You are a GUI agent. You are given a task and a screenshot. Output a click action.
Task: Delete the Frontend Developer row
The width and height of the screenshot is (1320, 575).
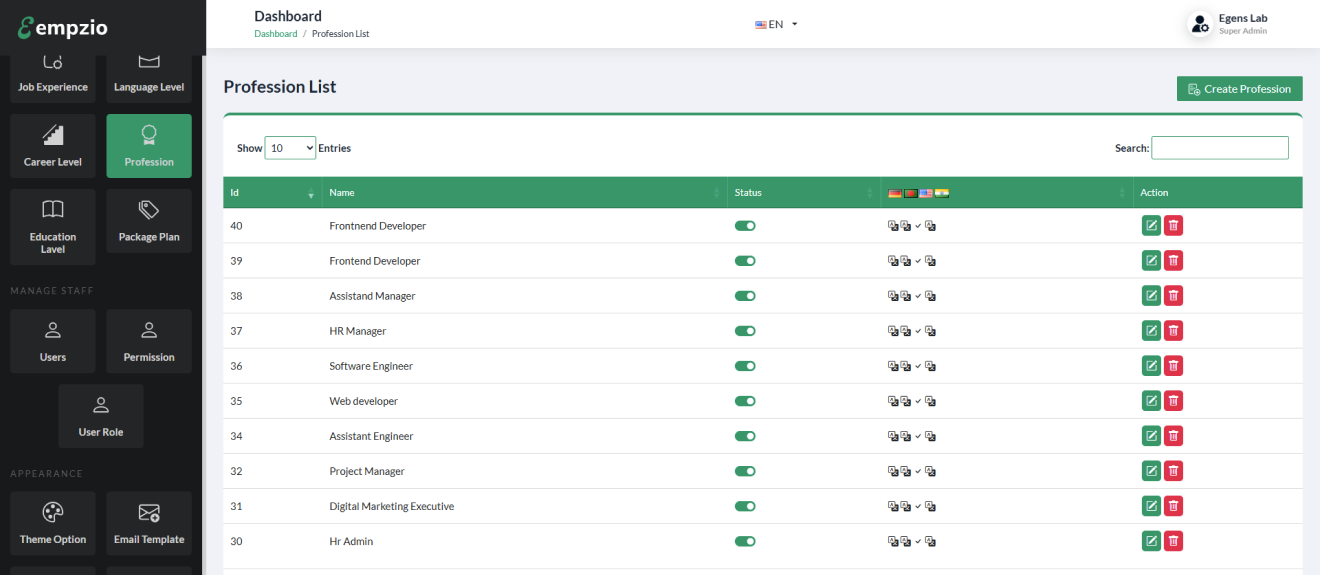(1174, 261)
